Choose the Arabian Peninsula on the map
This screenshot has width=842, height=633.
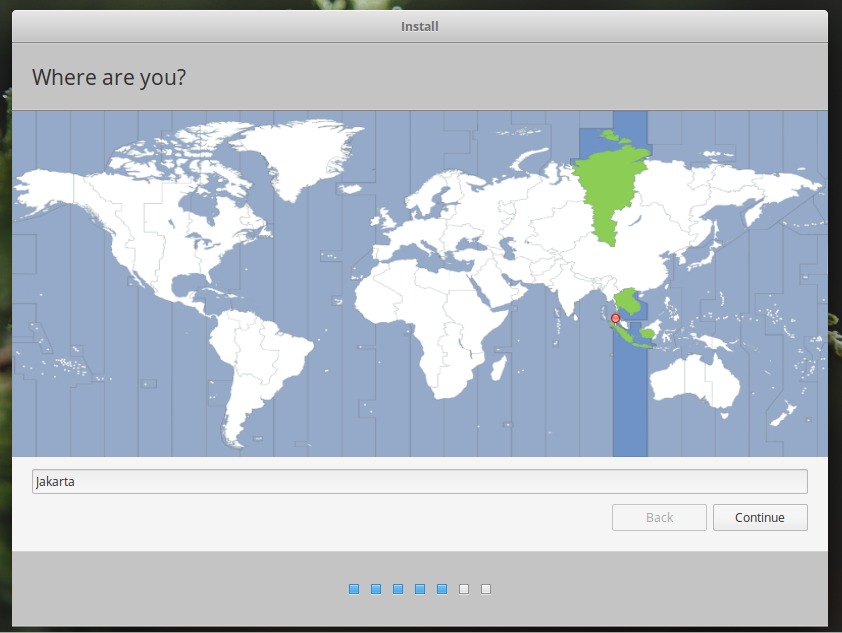pos(498,285)
